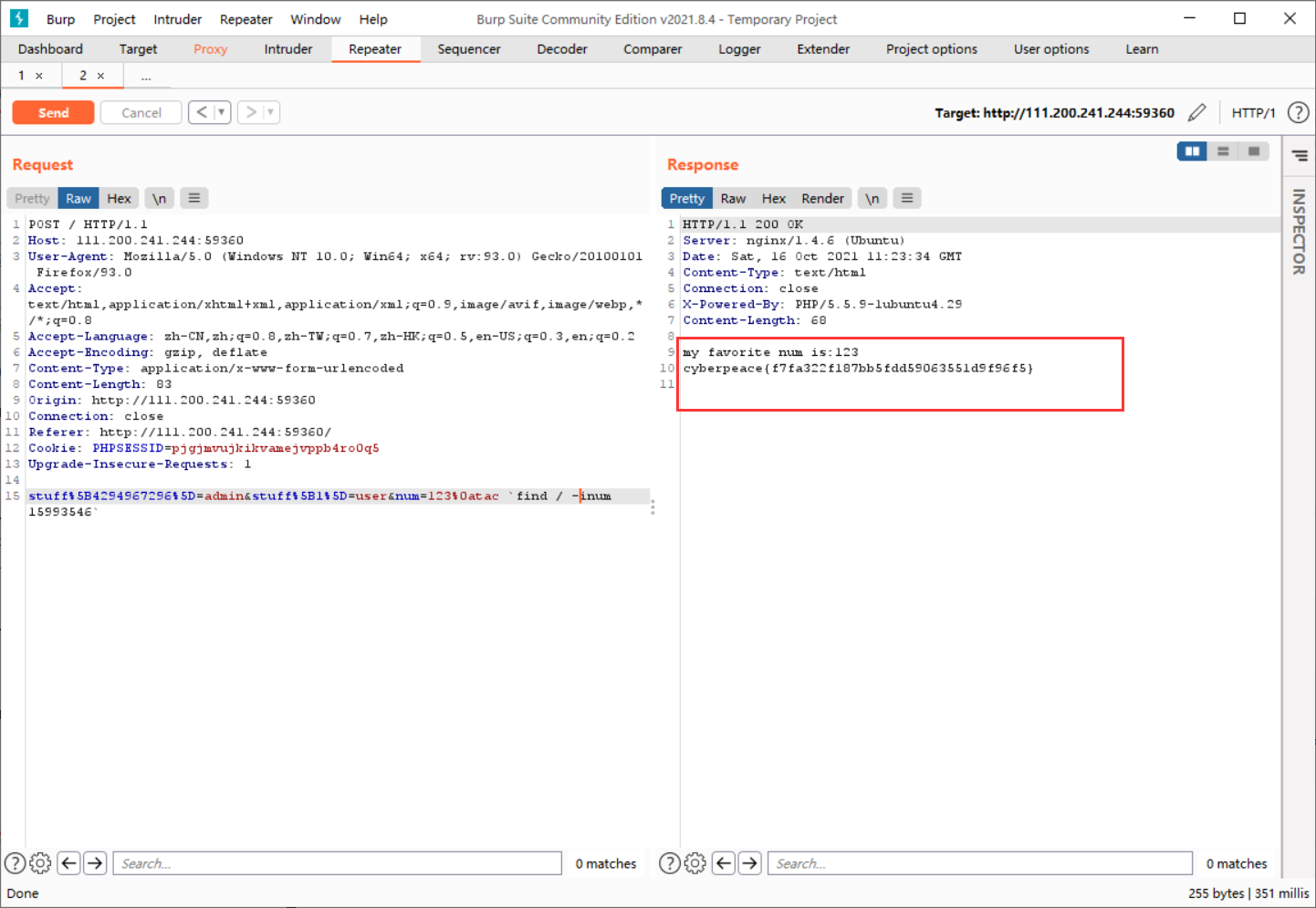Switch to the Dashboard tab
The width and height of the screenshot is (1316, 908).
pos(50,49)
